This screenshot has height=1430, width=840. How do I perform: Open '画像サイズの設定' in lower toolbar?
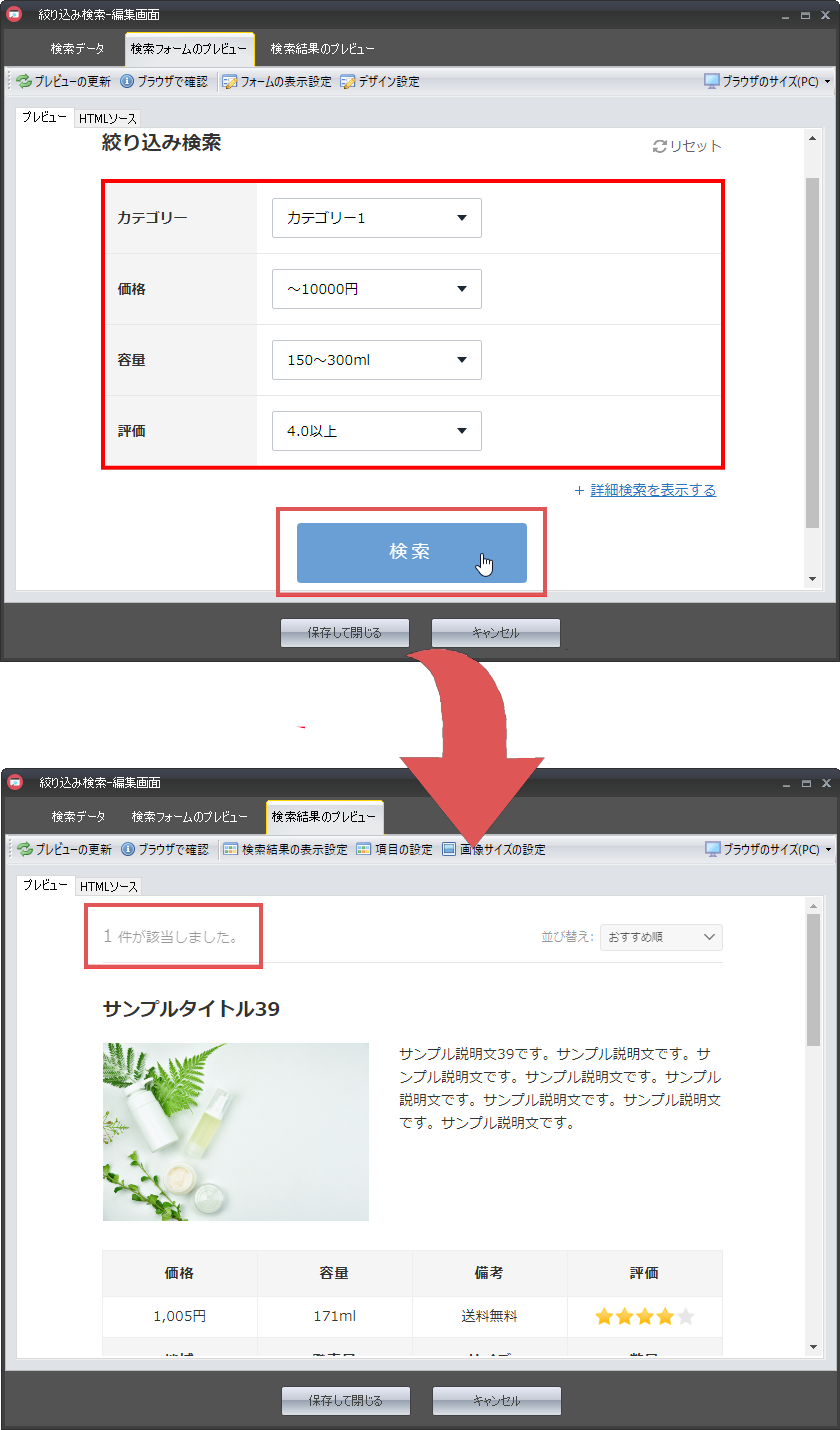pyautogui.click(x=449, y=850)
